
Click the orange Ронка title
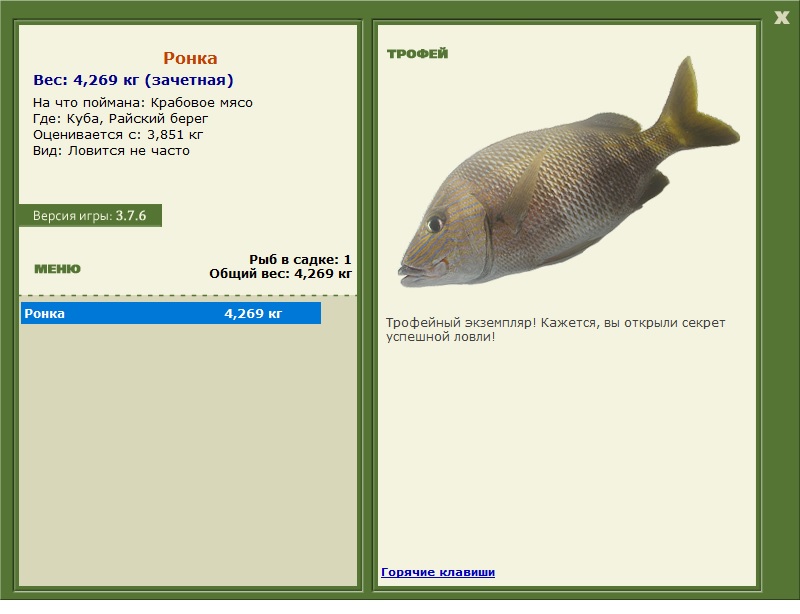coord(190,58)
